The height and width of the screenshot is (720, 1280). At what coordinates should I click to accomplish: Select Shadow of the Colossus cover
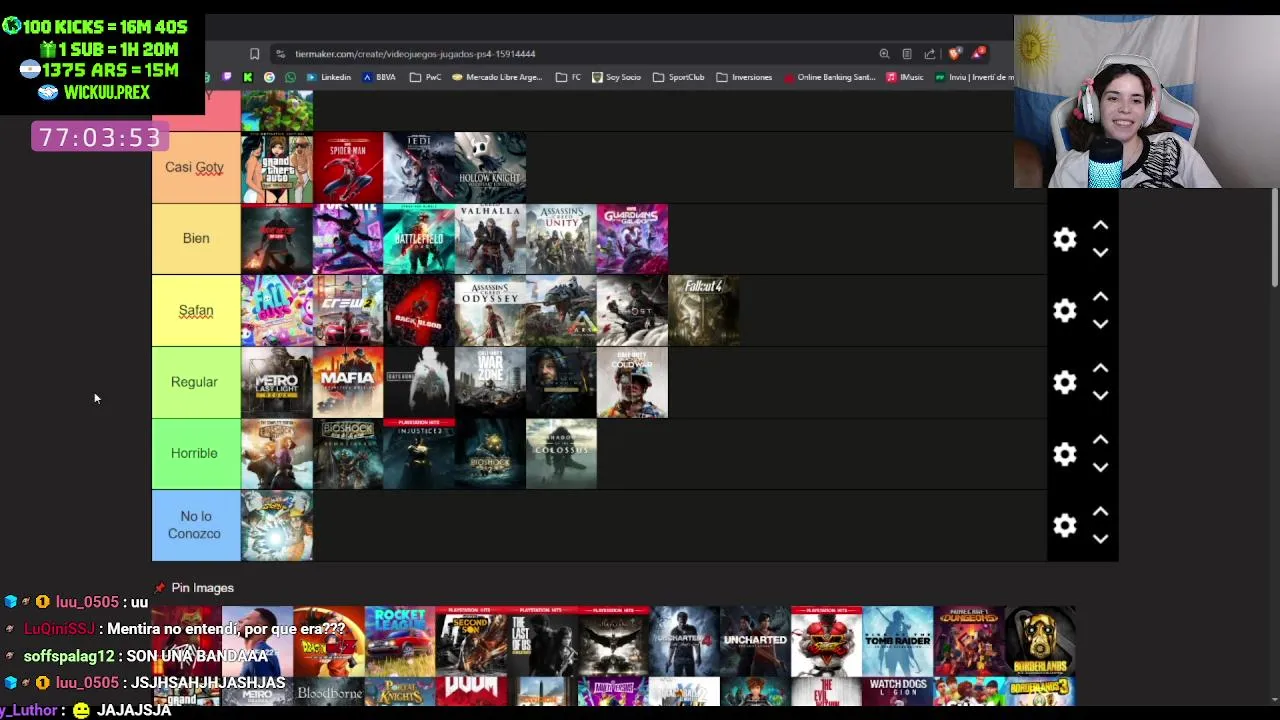(x=561, y=453)
